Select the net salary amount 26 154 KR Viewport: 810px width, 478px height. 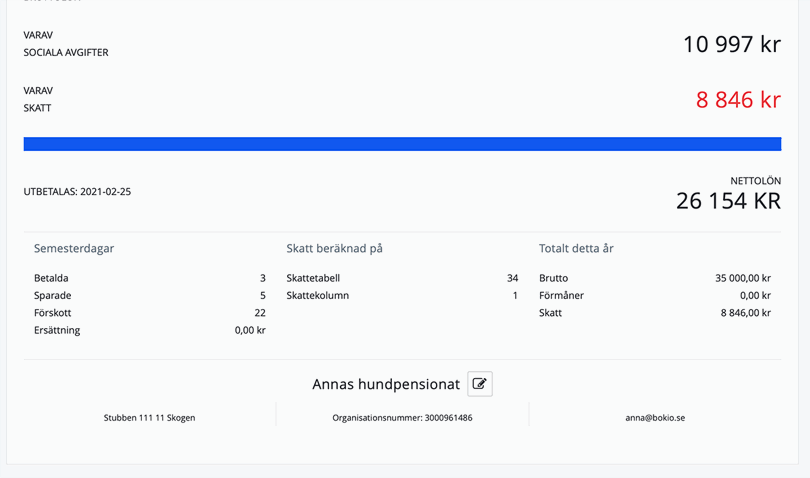click(727, 201)
